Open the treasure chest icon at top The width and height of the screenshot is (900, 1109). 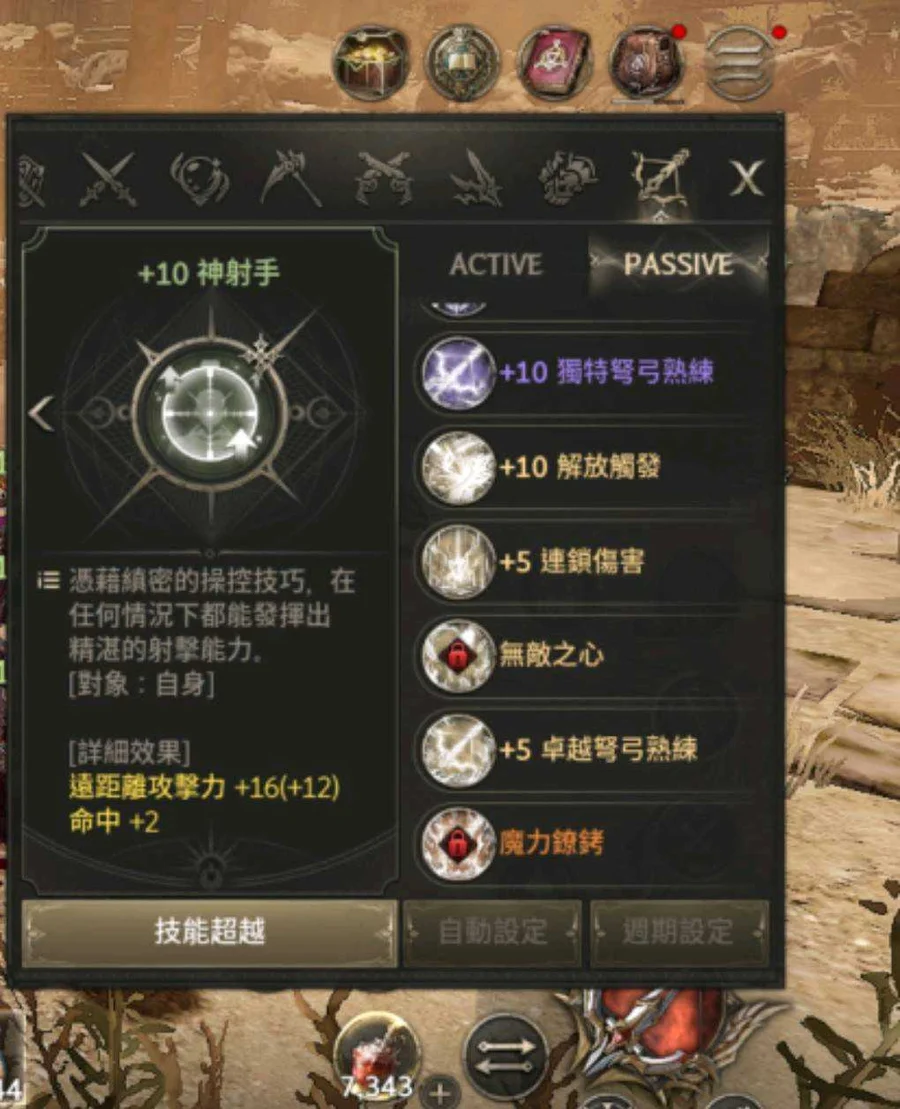371,62
